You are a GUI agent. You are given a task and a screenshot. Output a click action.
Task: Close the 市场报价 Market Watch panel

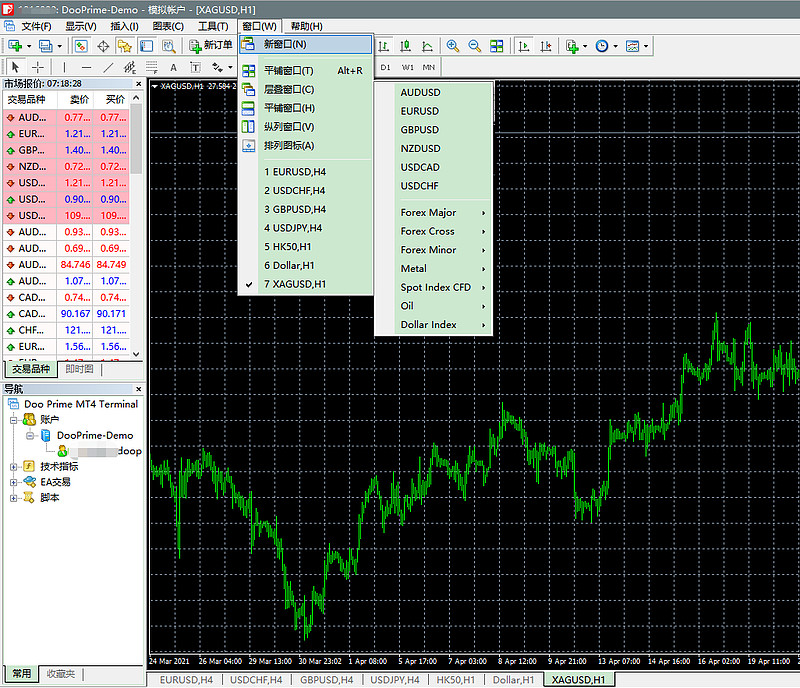(x=138, y=84)
